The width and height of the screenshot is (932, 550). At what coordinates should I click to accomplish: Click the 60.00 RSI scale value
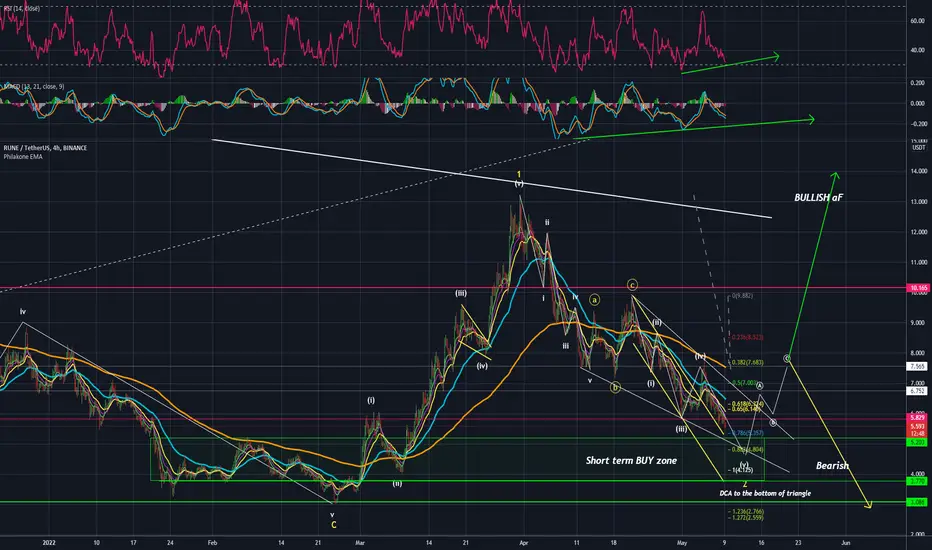[917, 21]
